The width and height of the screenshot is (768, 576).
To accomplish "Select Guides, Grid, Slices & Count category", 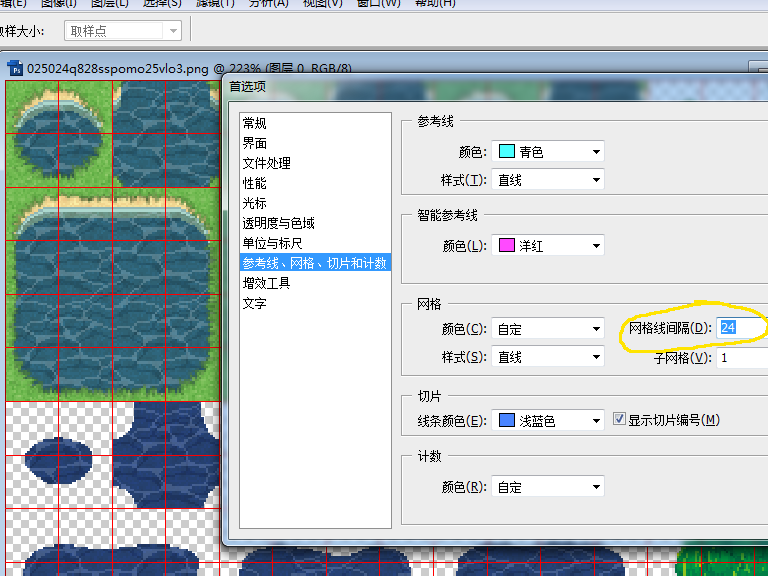I will (x=315, y=264).
